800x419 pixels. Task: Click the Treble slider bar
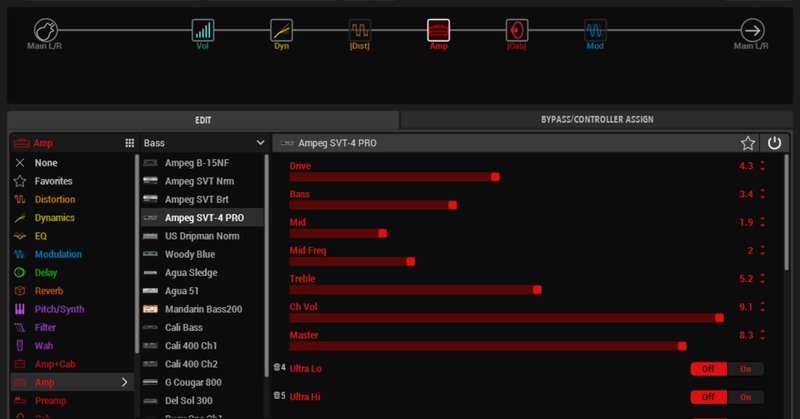click(415, 290)
